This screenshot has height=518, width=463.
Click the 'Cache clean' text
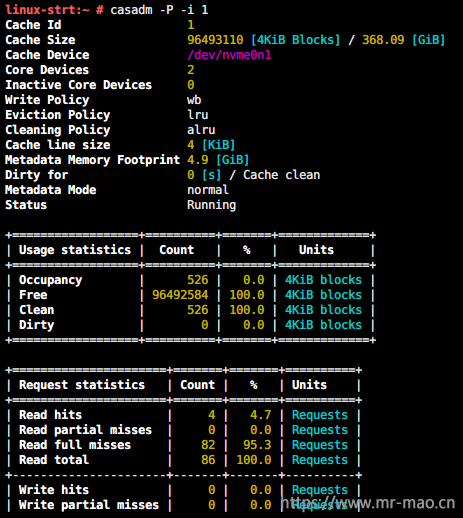pyautogui.click(x=282, y=175)
